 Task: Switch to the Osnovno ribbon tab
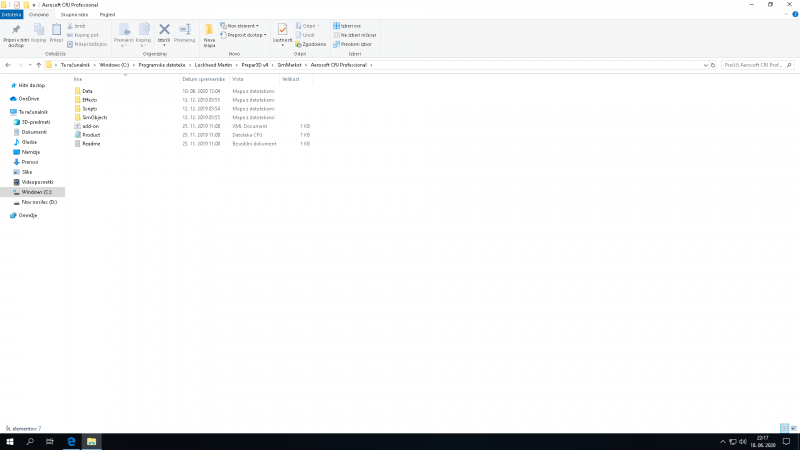(x=39, y=15)
